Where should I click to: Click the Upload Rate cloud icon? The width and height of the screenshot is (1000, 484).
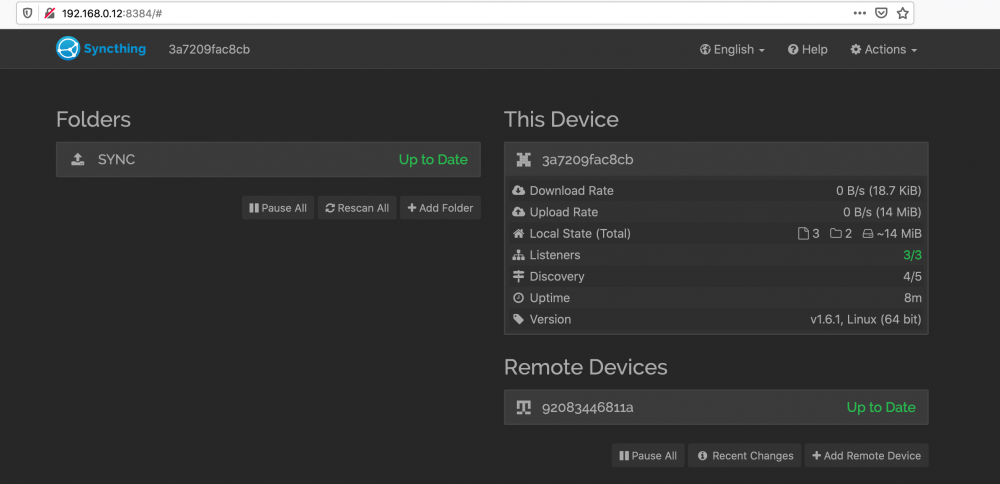(x=518, y=212)
